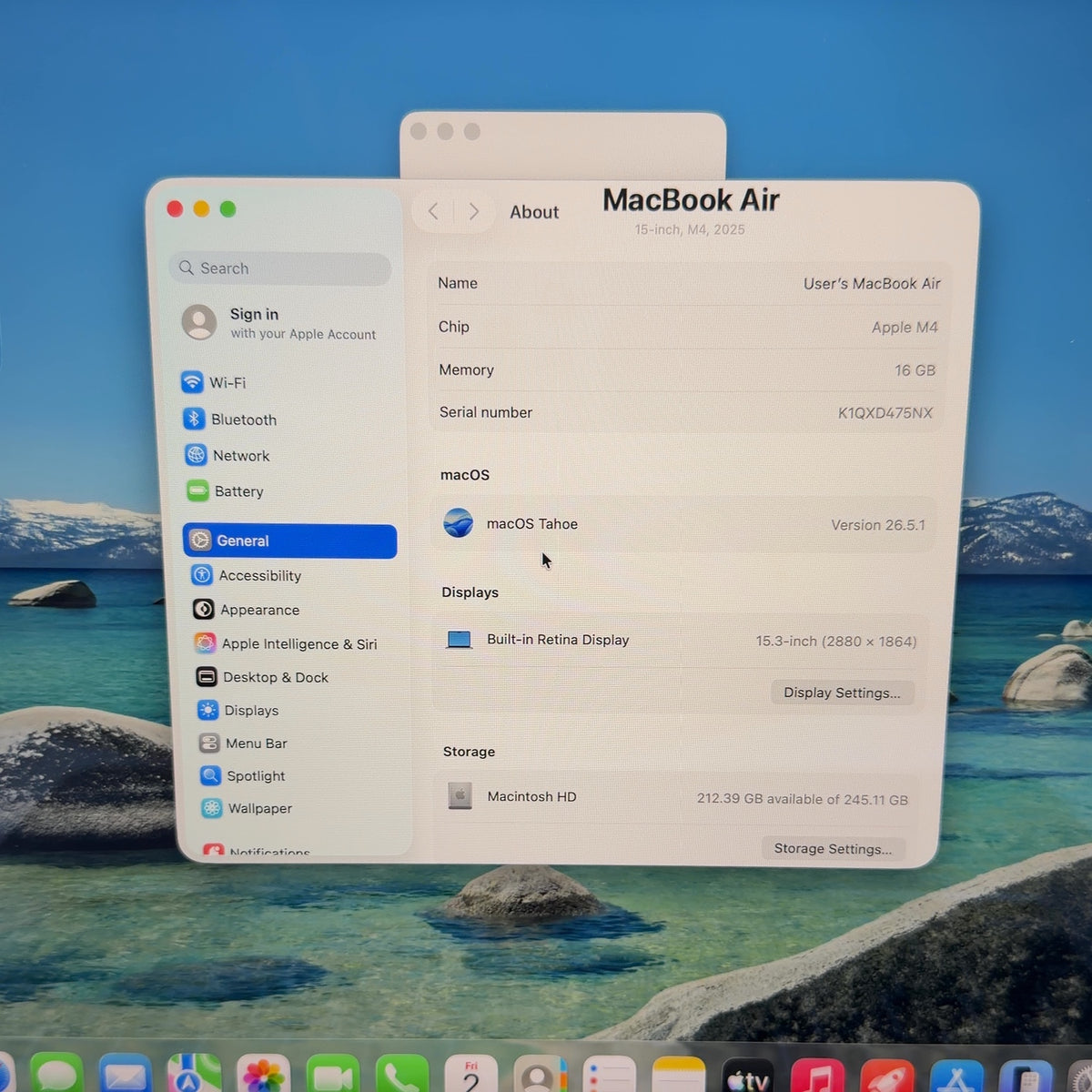Click the Search field in sidebar
The width and height of the screenshot is (1092, 1092).
pyautogui.click(x=280, y=268)
